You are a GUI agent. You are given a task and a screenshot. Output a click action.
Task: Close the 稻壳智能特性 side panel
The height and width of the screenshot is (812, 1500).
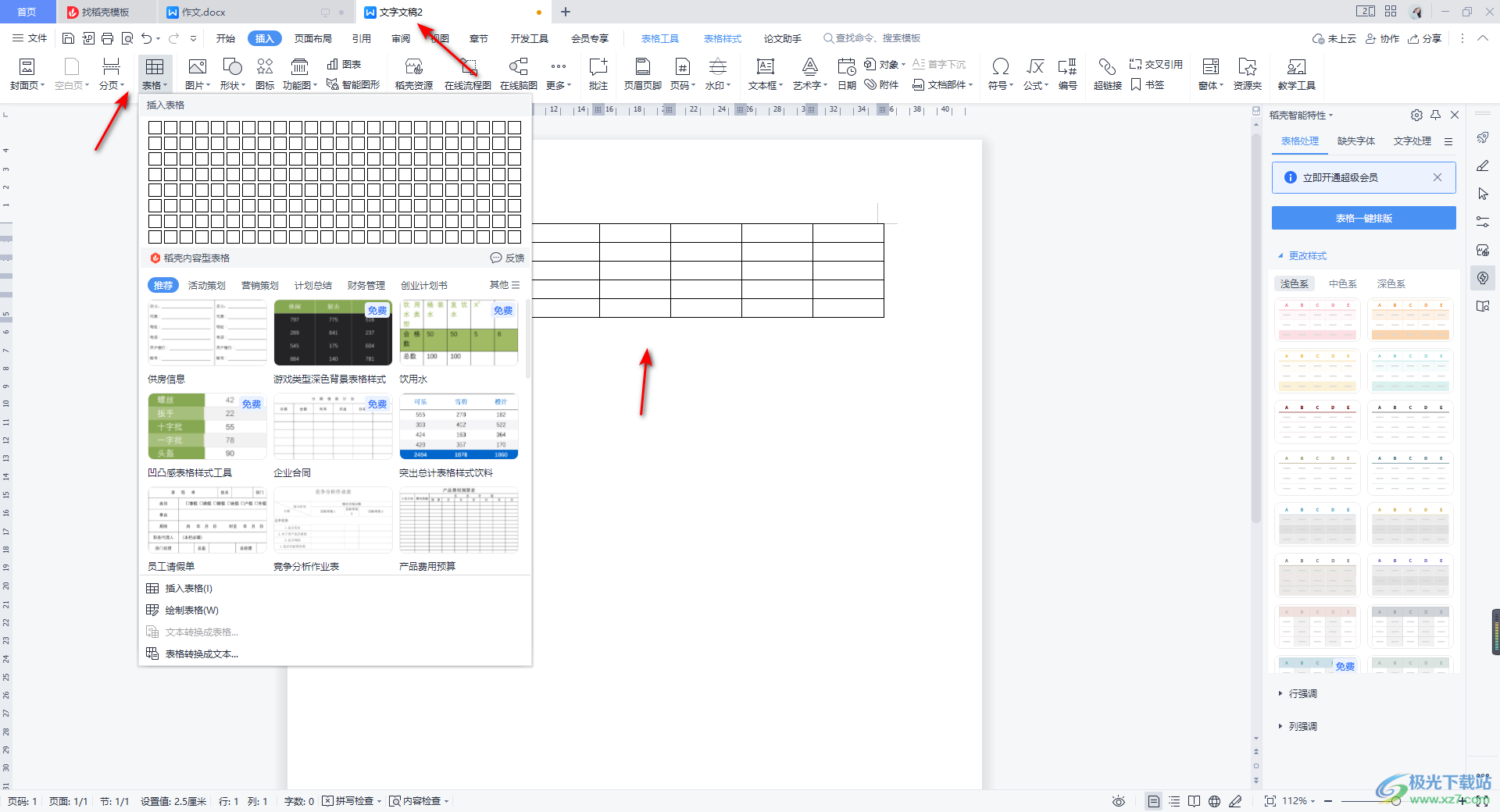[x=1455, y=115]
